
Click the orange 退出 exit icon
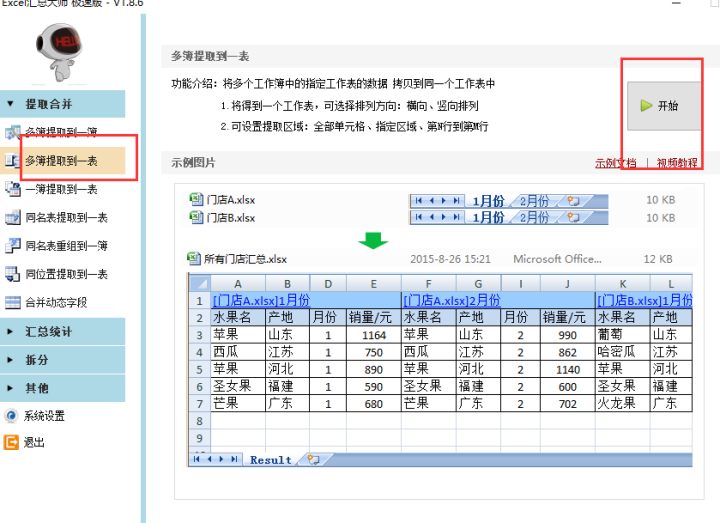pyautogui.click(x=11, y=442)
